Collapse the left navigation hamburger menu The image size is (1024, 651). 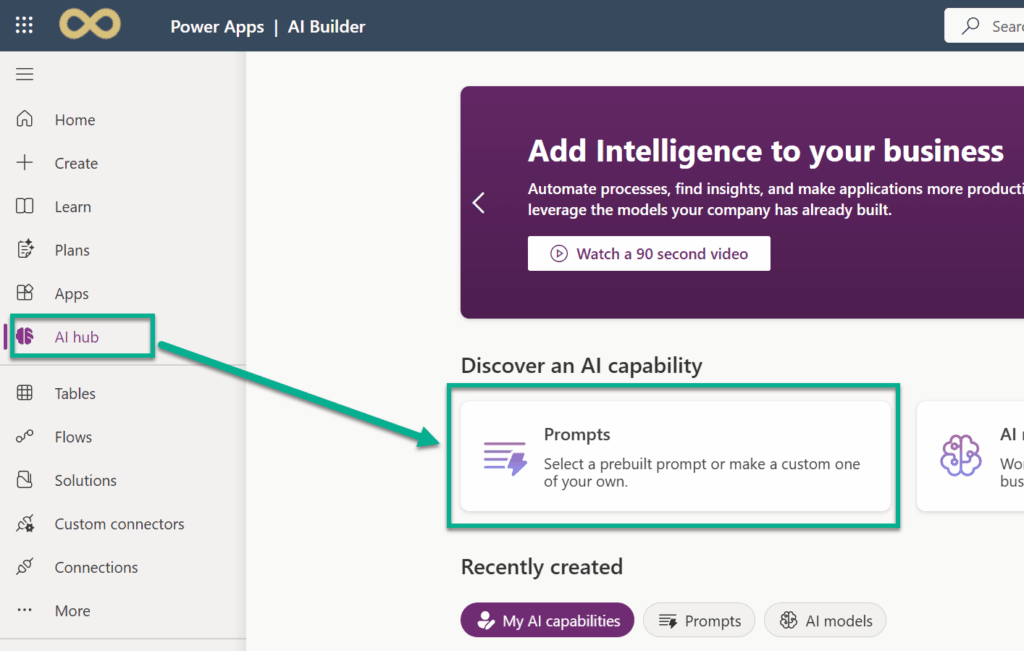(x=25, y=74)
